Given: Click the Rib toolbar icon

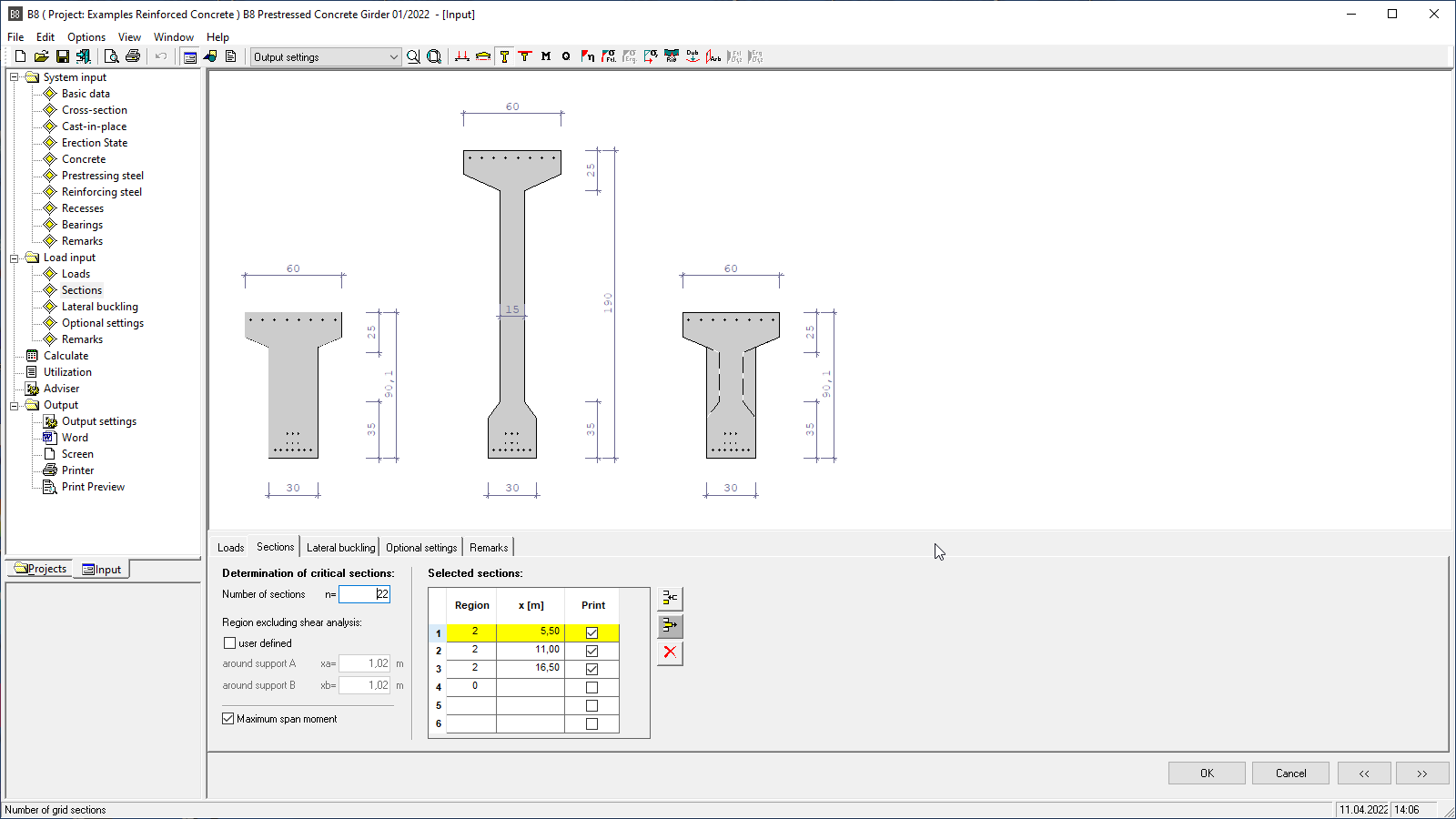Looking at the screenshot, I should [672, 56].
